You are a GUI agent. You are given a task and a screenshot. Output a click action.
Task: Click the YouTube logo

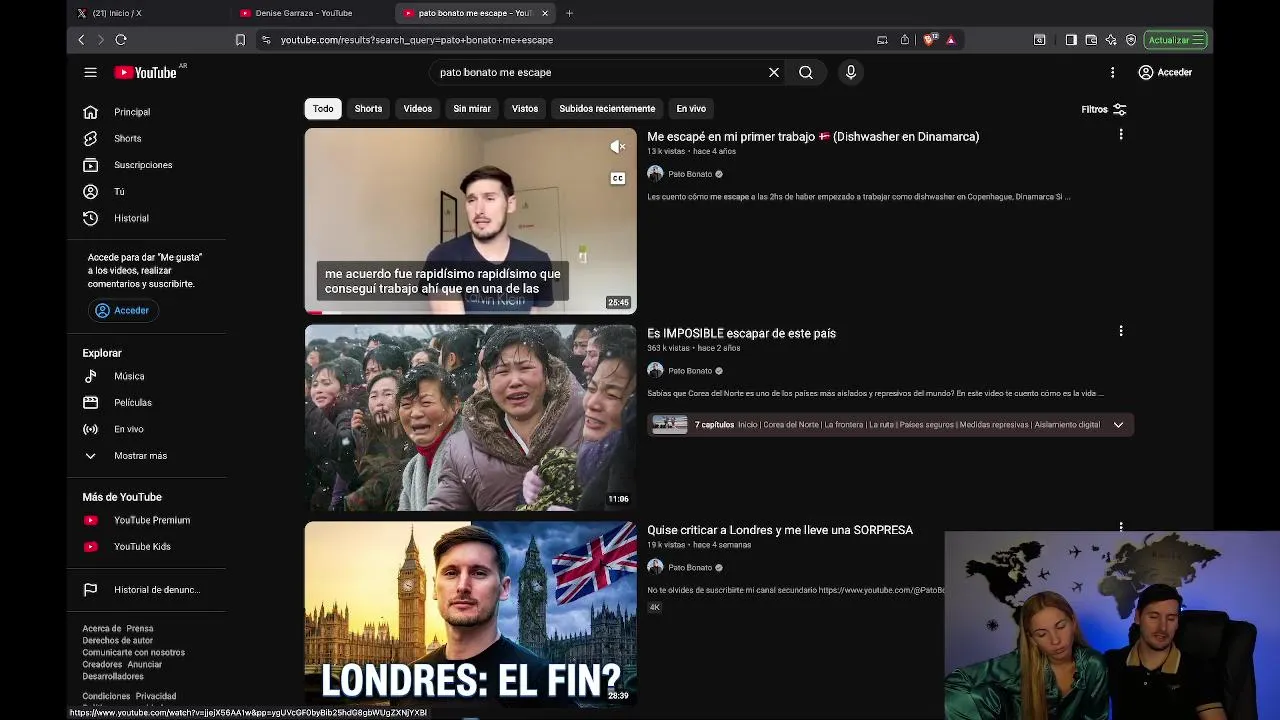[x=145, y=72]
